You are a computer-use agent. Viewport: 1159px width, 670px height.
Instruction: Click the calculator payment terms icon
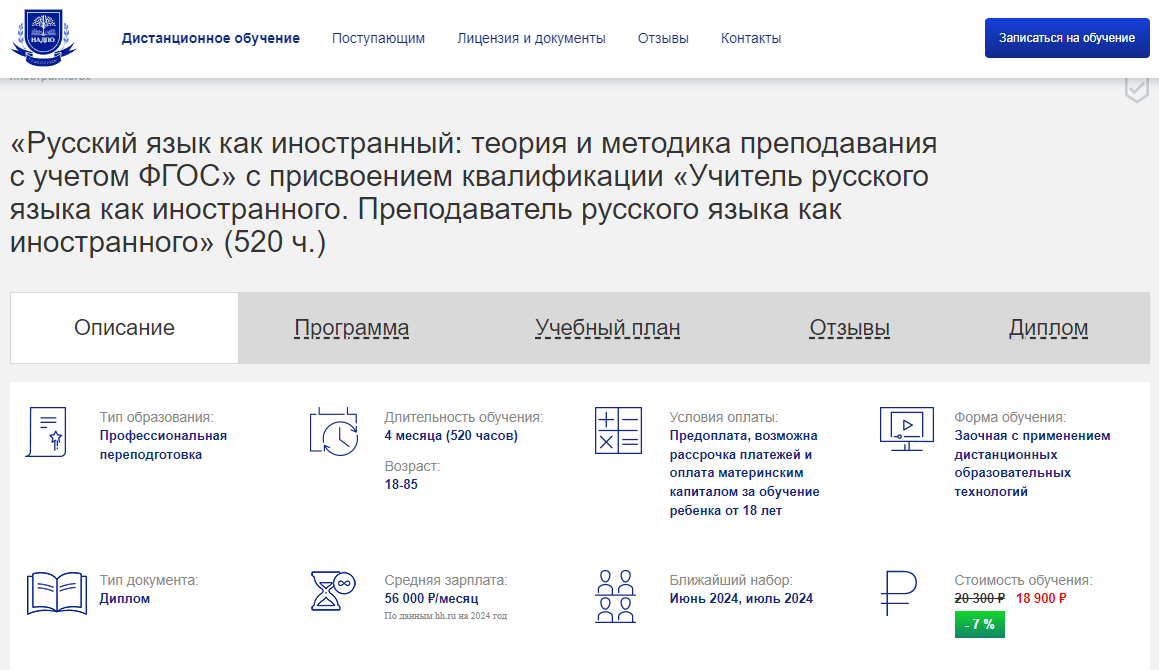pyautogui.click(x=618, y=431)
